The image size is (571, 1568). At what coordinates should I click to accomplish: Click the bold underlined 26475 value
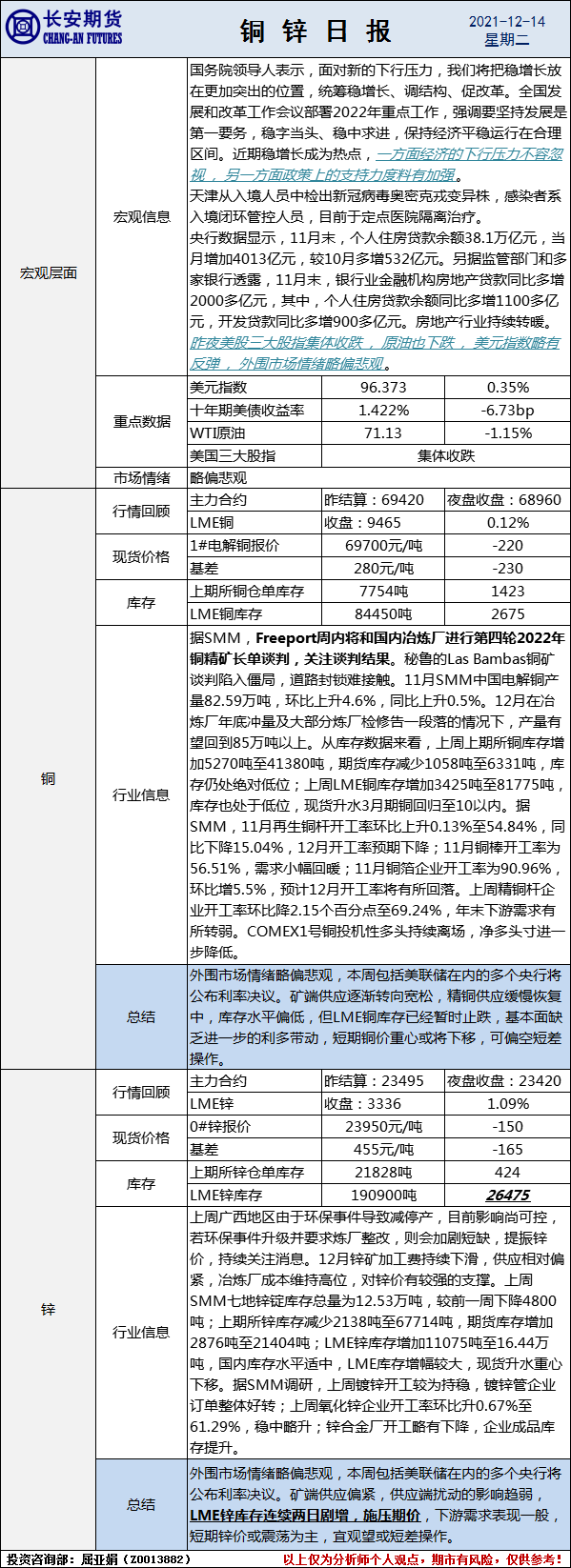[508, 1196]
